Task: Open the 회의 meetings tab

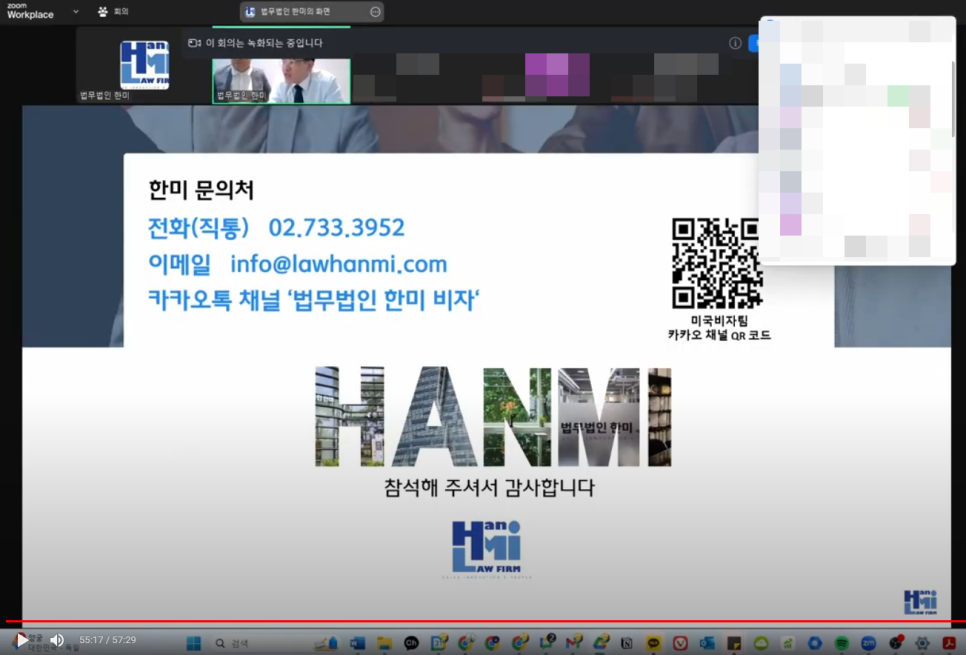Action: click(114, 12)
